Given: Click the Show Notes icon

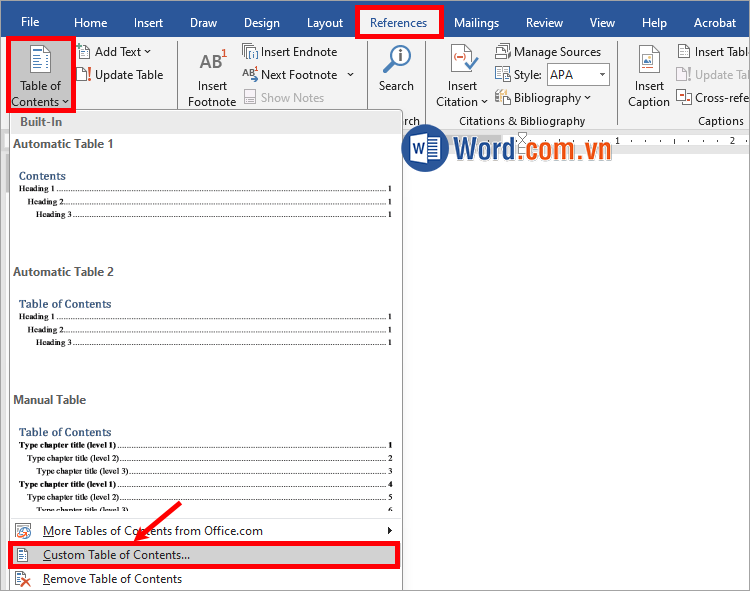Looking at the screenshot, I should pos(250,97).
